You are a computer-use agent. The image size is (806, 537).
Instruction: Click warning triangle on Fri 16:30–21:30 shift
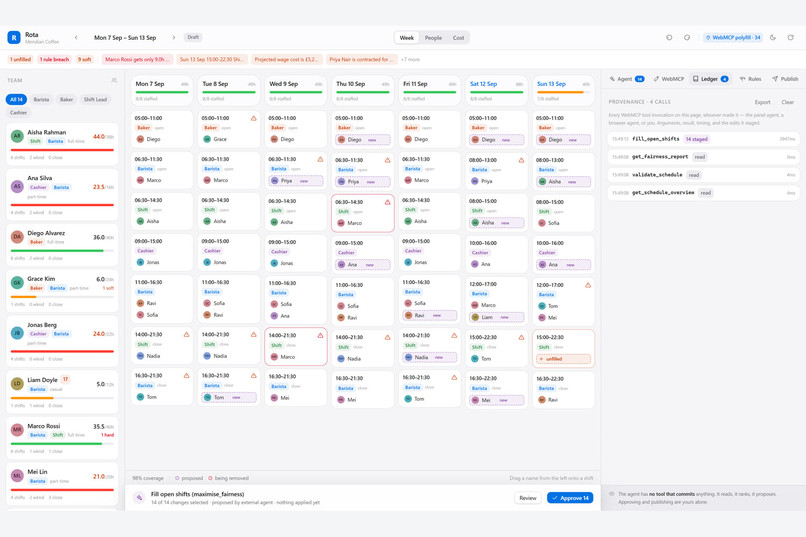454,377
